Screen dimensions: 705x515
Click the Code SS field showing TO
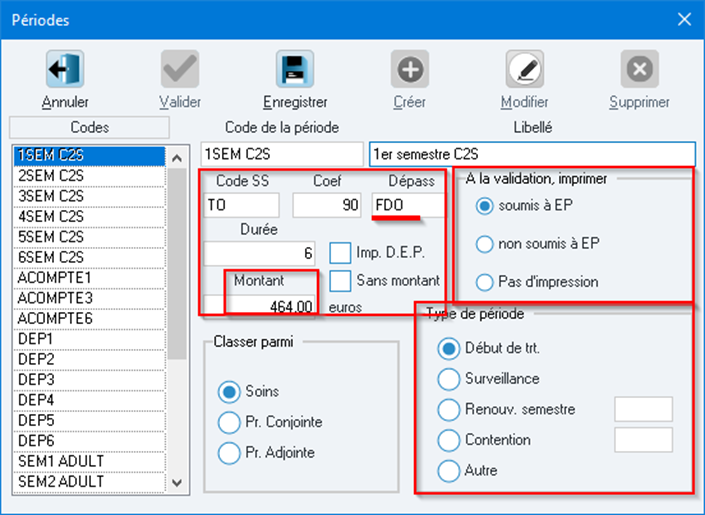(241, 205)
